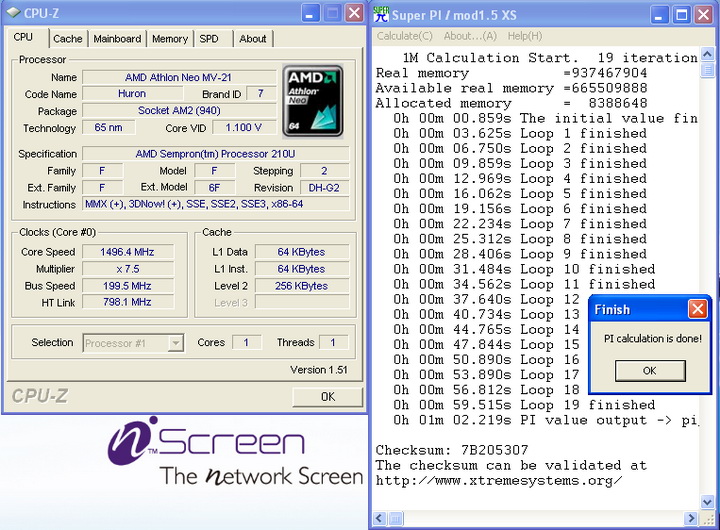The width and height of the screenshot is (720, 530).
Task: Close the CPU-Z window
Action: pyautogui.click(x=354, y=13)
